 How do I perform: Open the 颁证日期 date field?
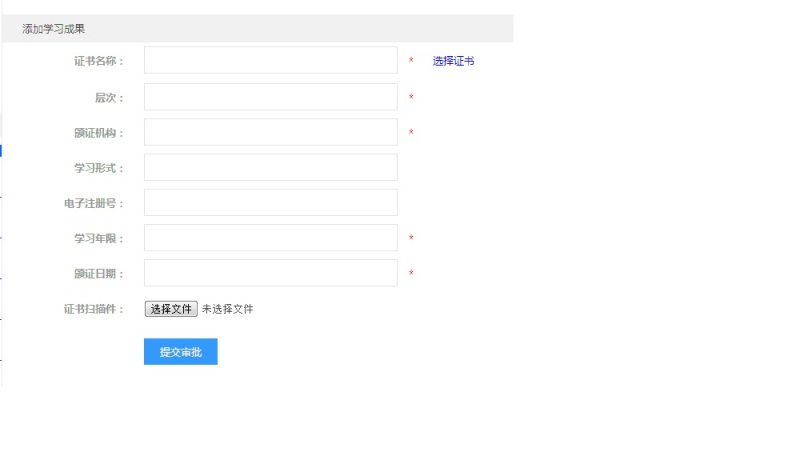click(270, 273)
